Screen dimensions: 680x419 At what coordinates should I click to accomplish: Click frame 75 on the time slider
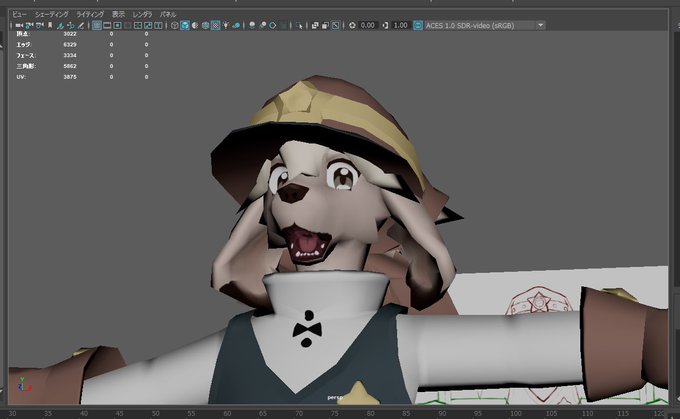[x=335, y=414]
